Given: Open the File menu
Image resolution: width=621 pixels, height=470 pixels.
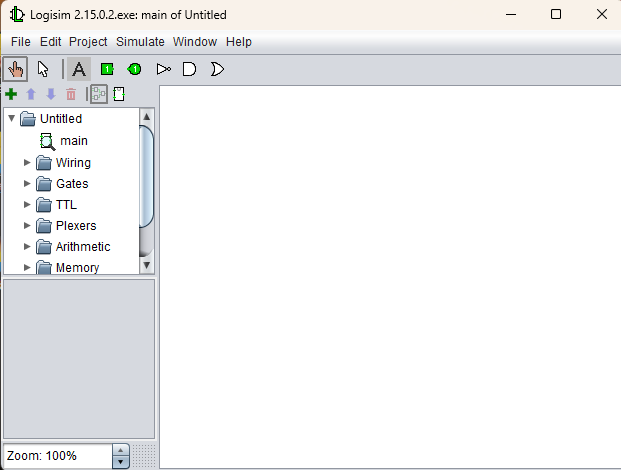Looking at the screenshot, I should point(21,42).
